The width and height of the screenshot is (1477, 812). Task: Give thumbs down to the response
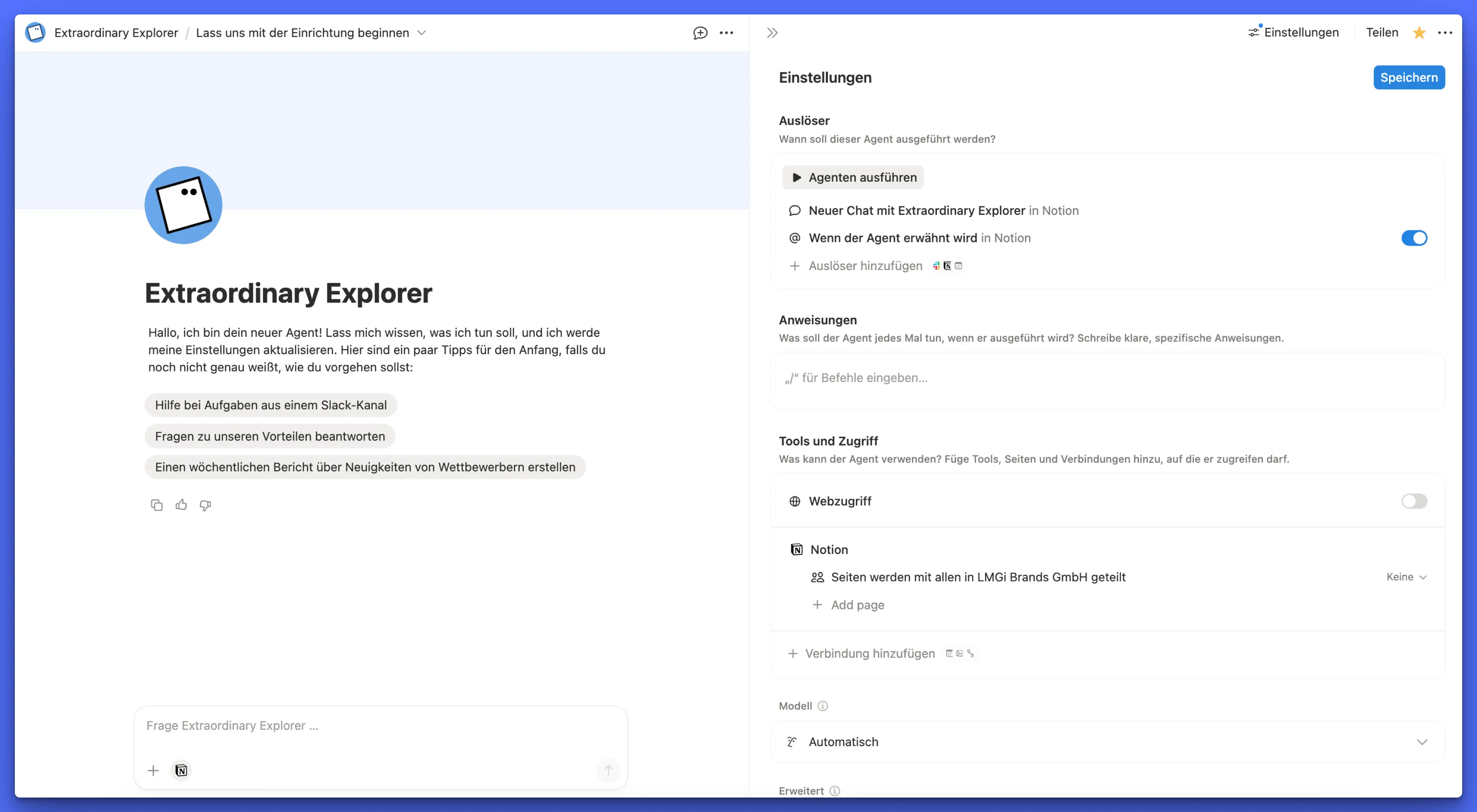[205, 505]
